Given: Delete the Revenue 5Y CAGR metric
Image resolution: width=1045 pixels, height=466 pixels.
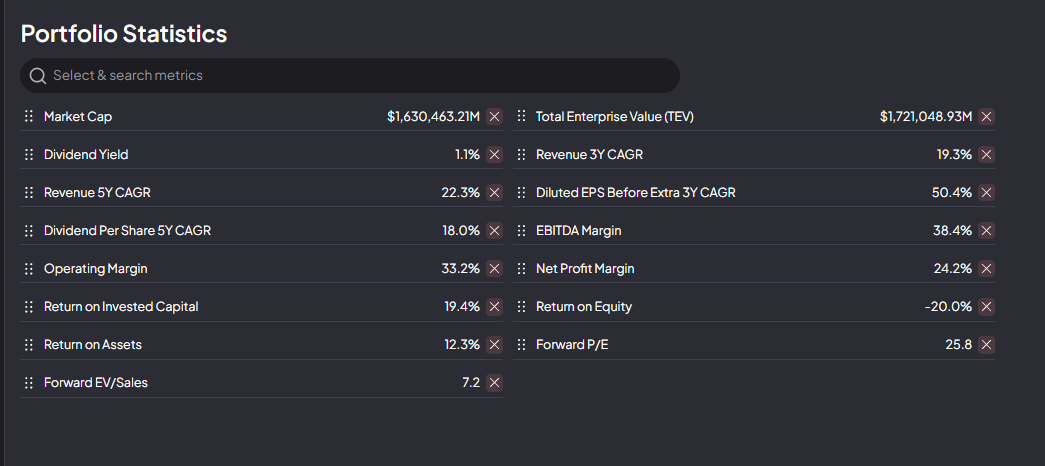Looking at the screenshot, I should [494, 193].
